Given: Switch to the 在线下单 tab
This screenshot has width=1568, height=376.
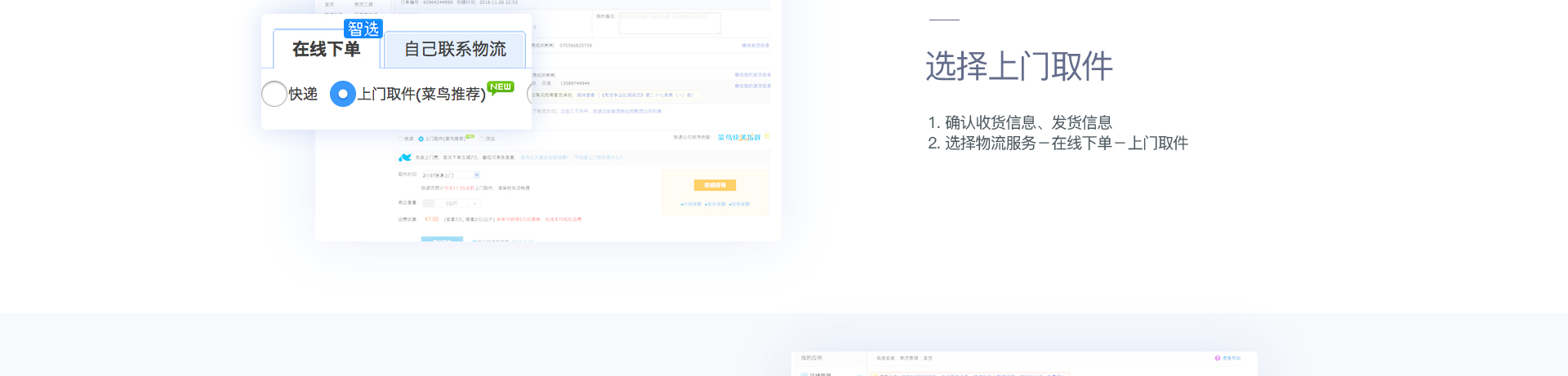Looking at the screenshot, I should [x=327, y=49].
